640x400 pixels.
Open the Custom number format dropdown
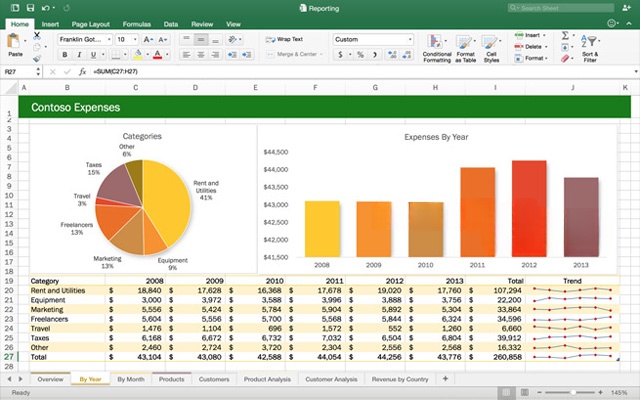[410, 40]
